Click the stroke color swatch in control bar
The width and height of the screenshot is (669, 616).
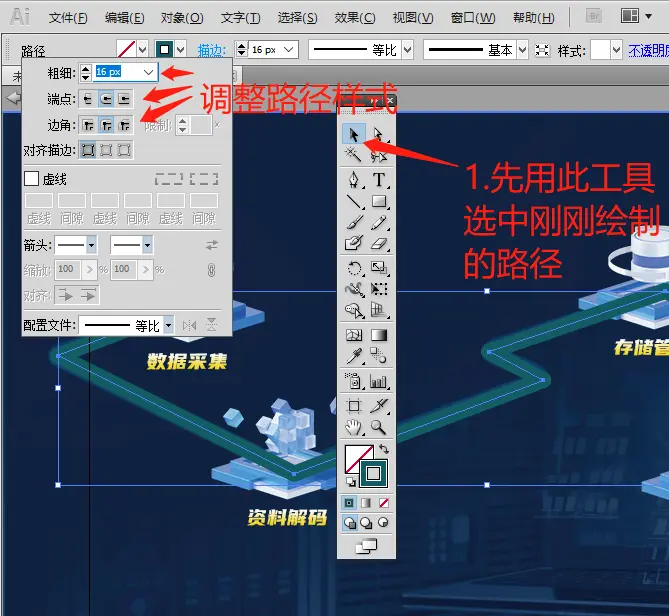165,50
